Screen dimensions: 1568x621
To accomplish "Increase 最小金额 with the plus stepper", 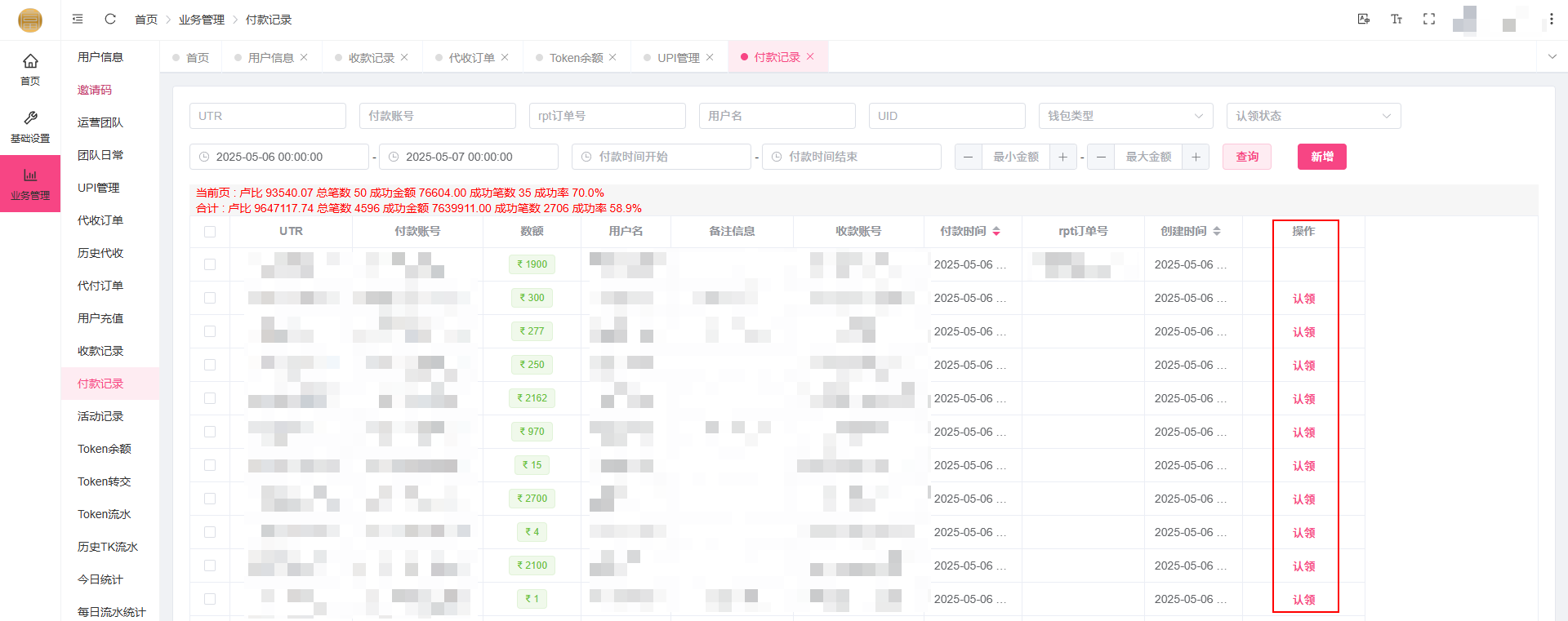I will coord(1062,157).
